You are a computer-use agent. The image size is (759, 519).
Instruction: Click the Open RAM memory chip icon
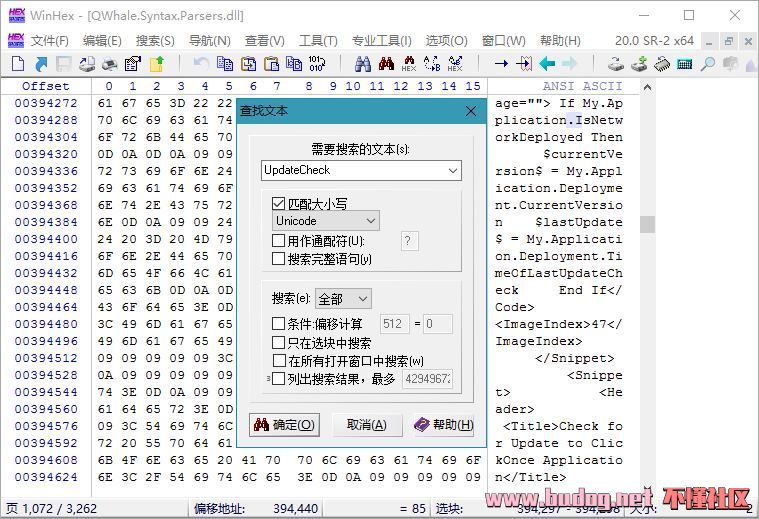pos(662,63)
